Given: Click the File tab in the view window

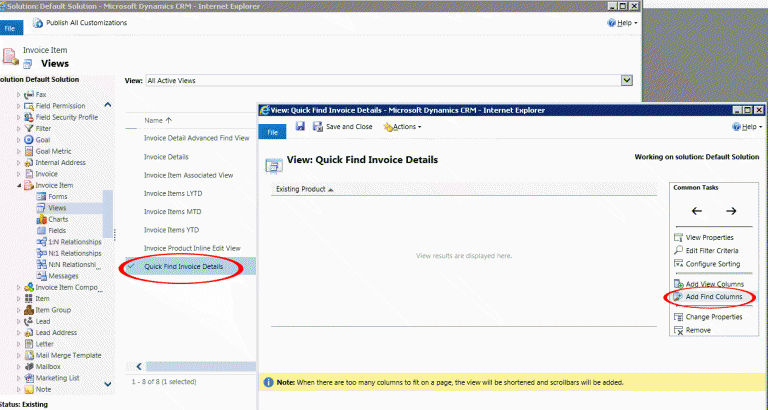Looking at the screenshot, I should pos(272,132).
